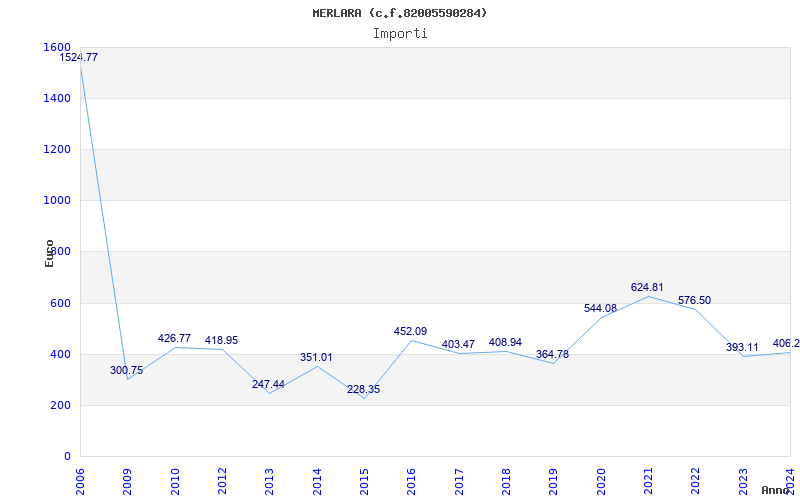Click the x-axis year 2013

pos(269,482)
